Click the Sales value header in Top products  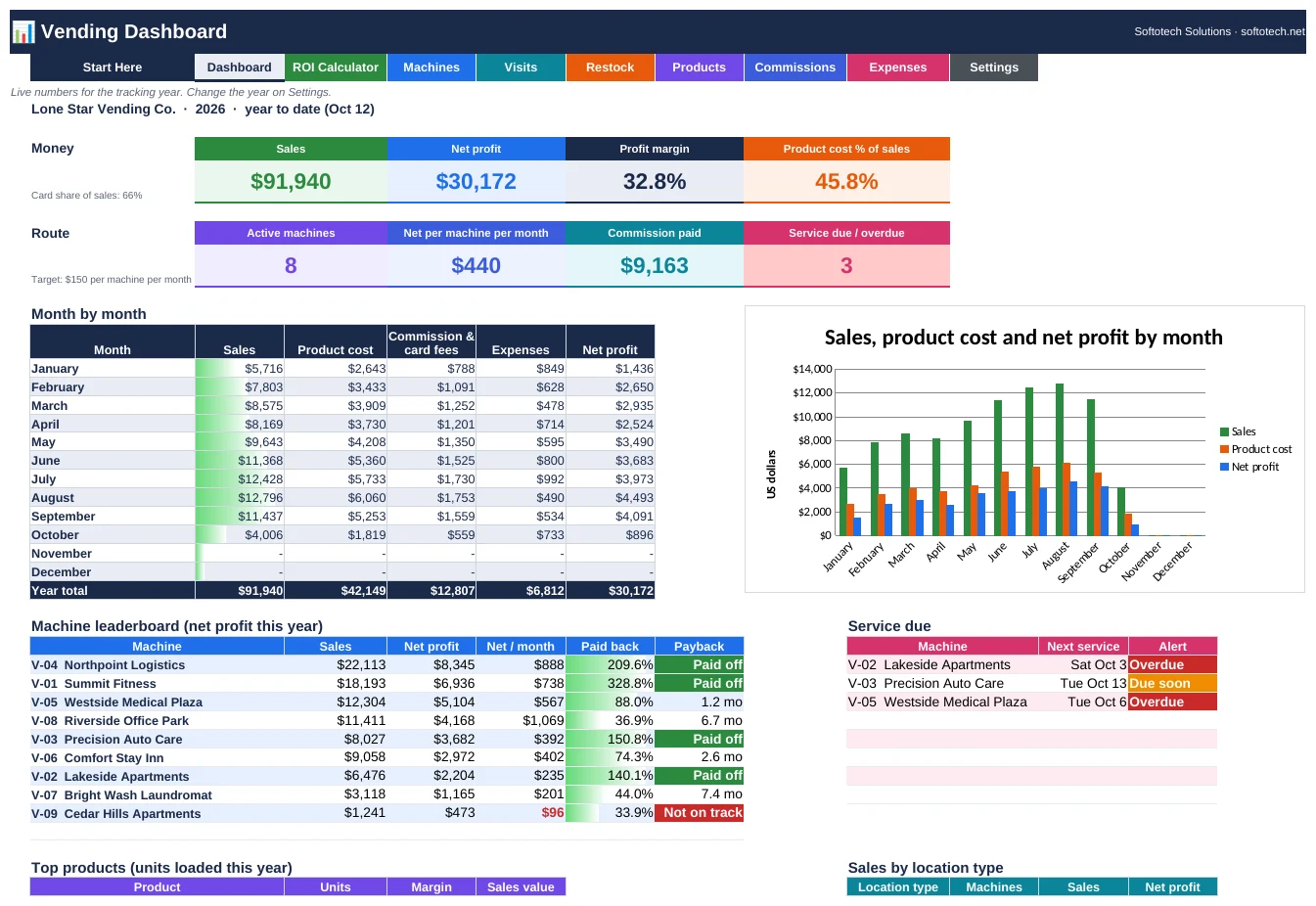521,887
